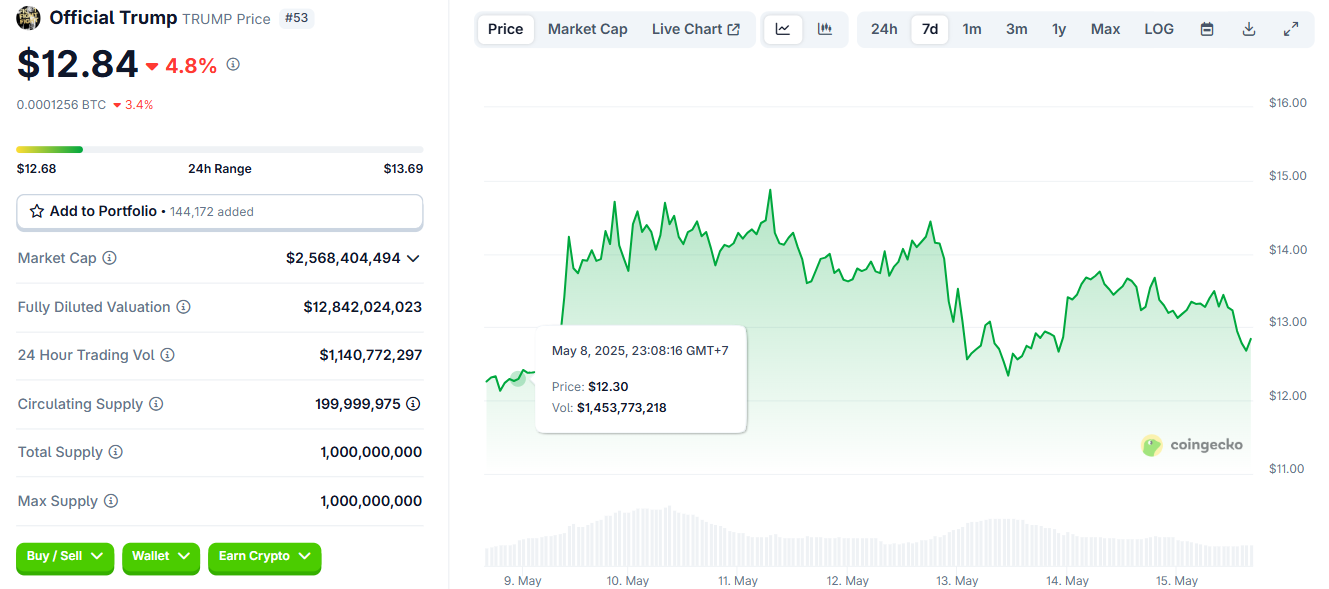
Task: Expand chart to fullscreen
Action: point(1291,29)
